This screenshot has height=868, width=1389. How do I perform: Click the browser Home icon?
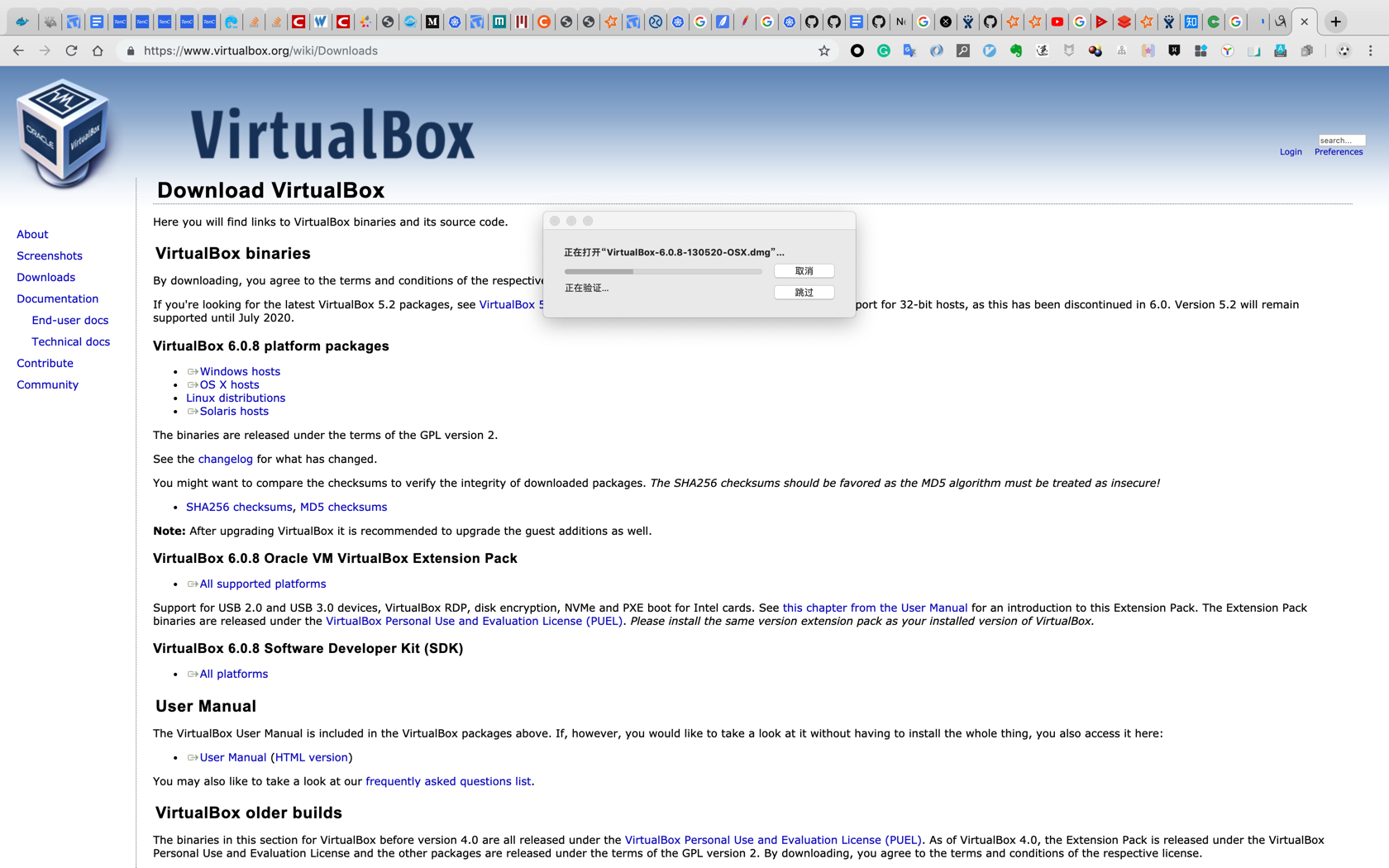pos(98,50)
